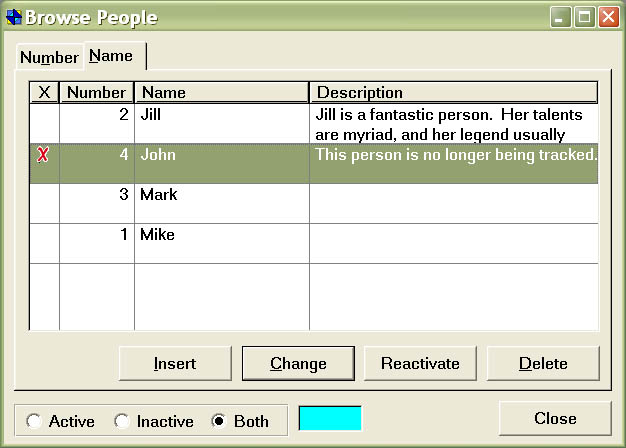Click the cyan color box
The image size is (626, 448).
(330, 419)
